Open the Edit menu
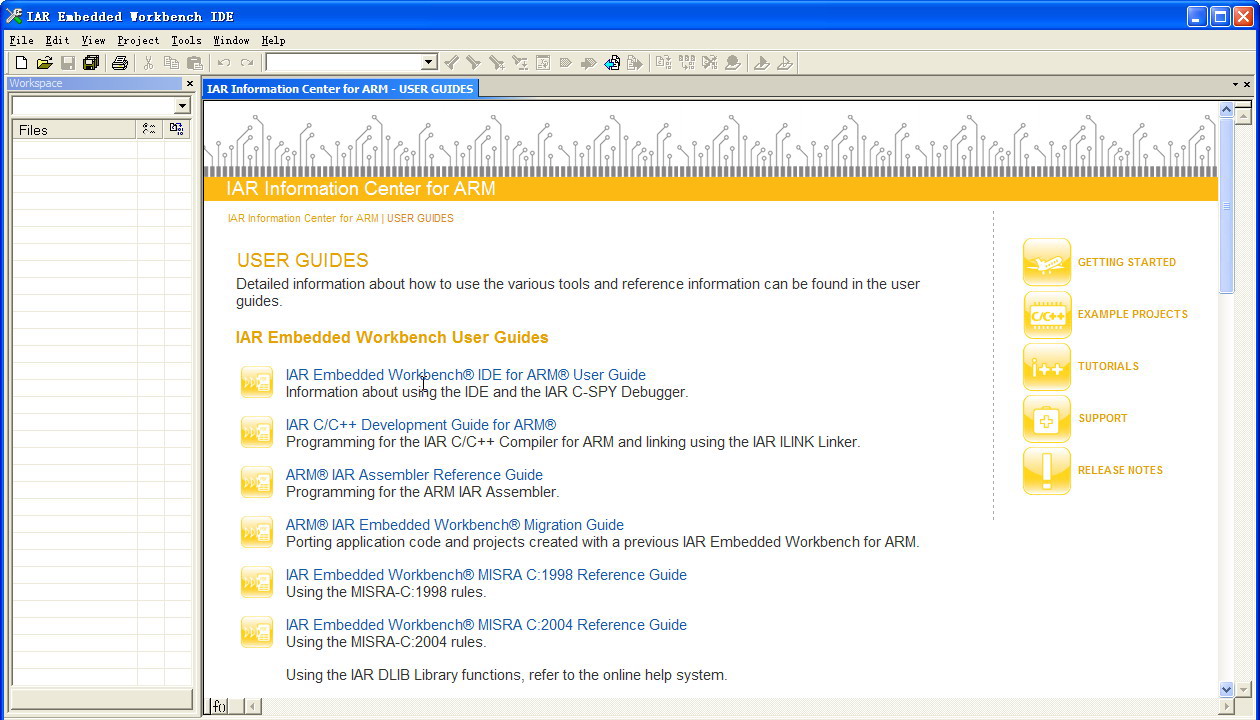The image size is (1260, 720). coord(57,40)
